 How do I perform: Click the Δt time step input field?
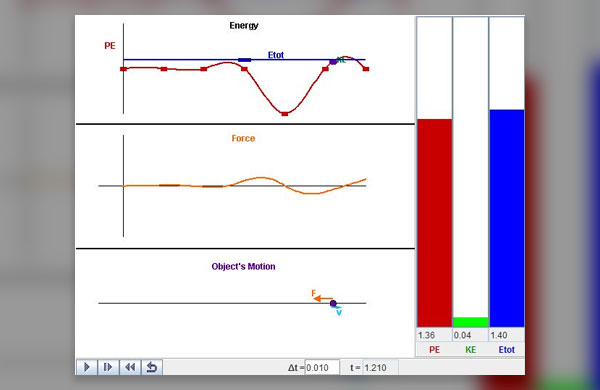pyautogui.click(x=322, y=368)
